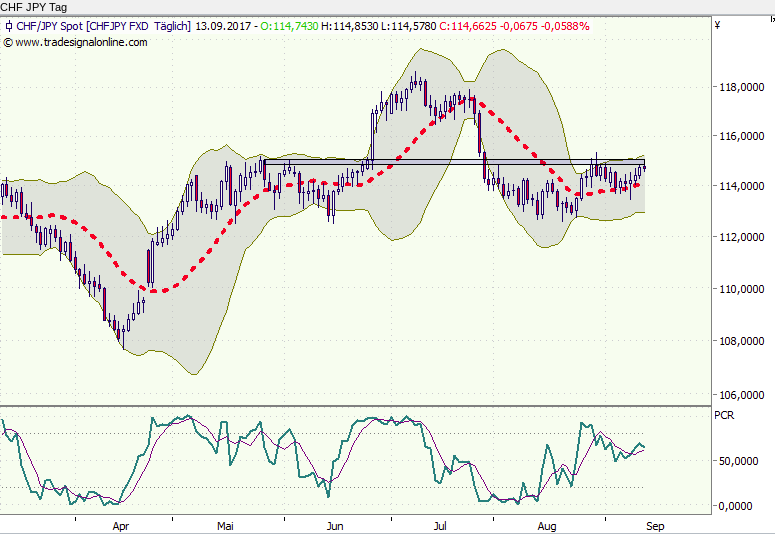Click the 50,0000 oscillator axis label

(x=738, y=461)
